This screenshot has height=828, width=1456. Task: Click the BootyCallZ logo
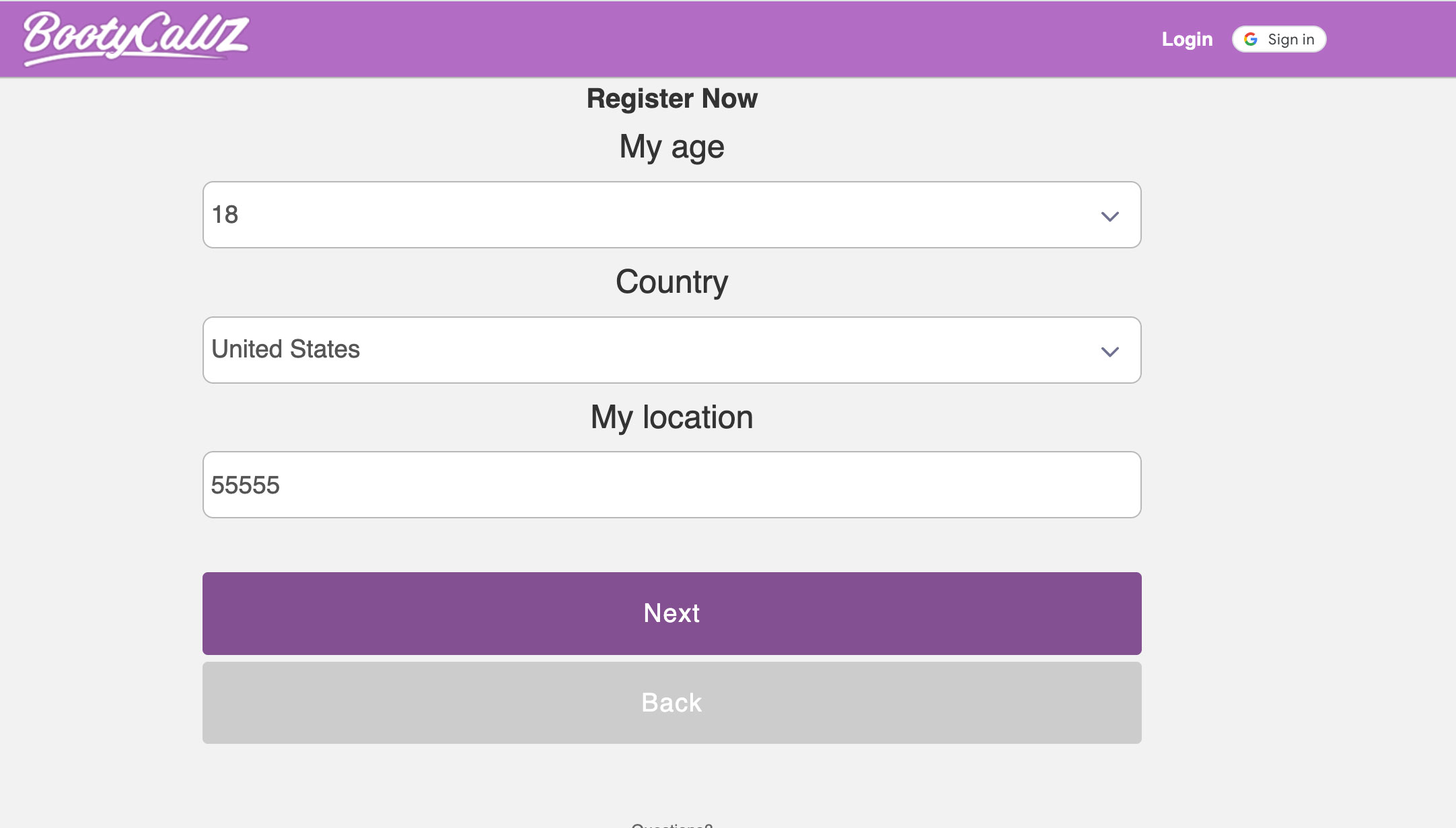pyautogui.click(x=136, y=37)
